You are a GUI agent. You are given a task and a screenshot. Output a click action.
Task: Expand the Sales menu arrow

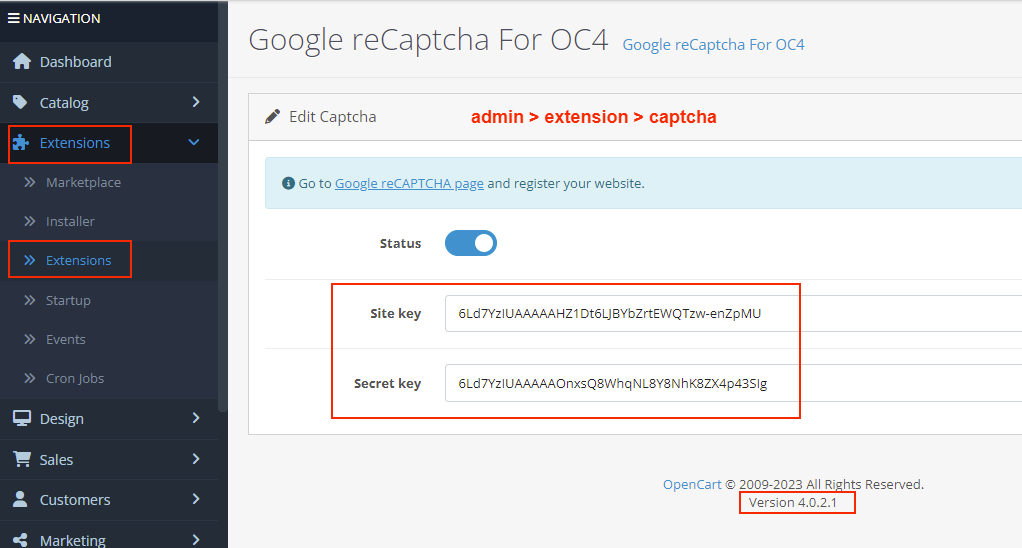pos(196,459)
